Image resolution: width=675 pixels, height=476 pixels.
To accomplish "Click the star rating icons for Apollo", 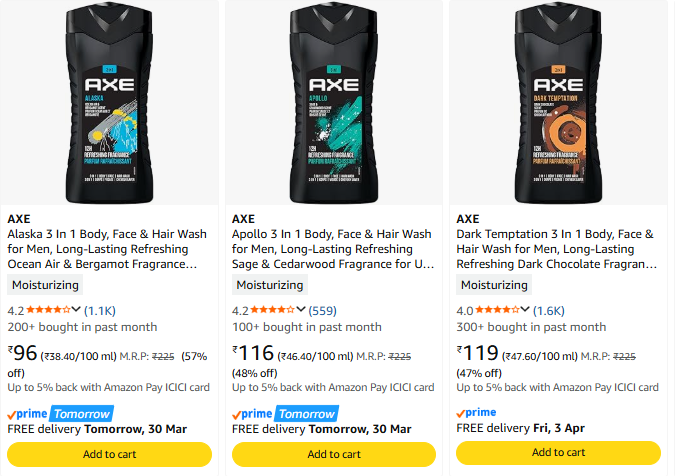I will coord(274,310).
